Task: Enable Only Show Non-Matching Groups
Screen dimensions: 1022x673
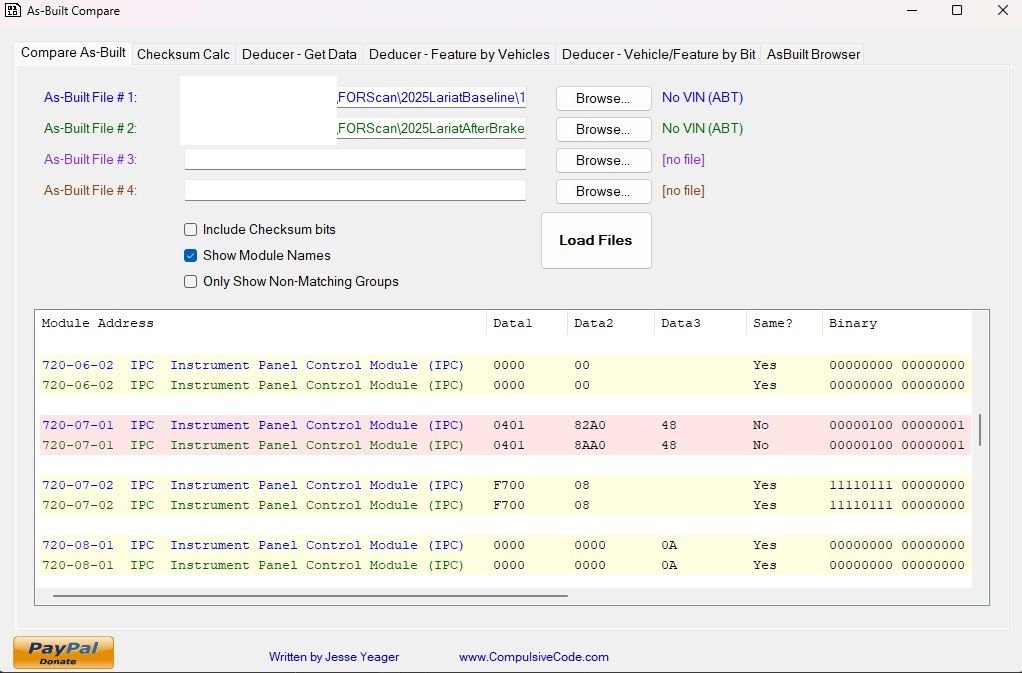Action: click(x=190, y=281)
